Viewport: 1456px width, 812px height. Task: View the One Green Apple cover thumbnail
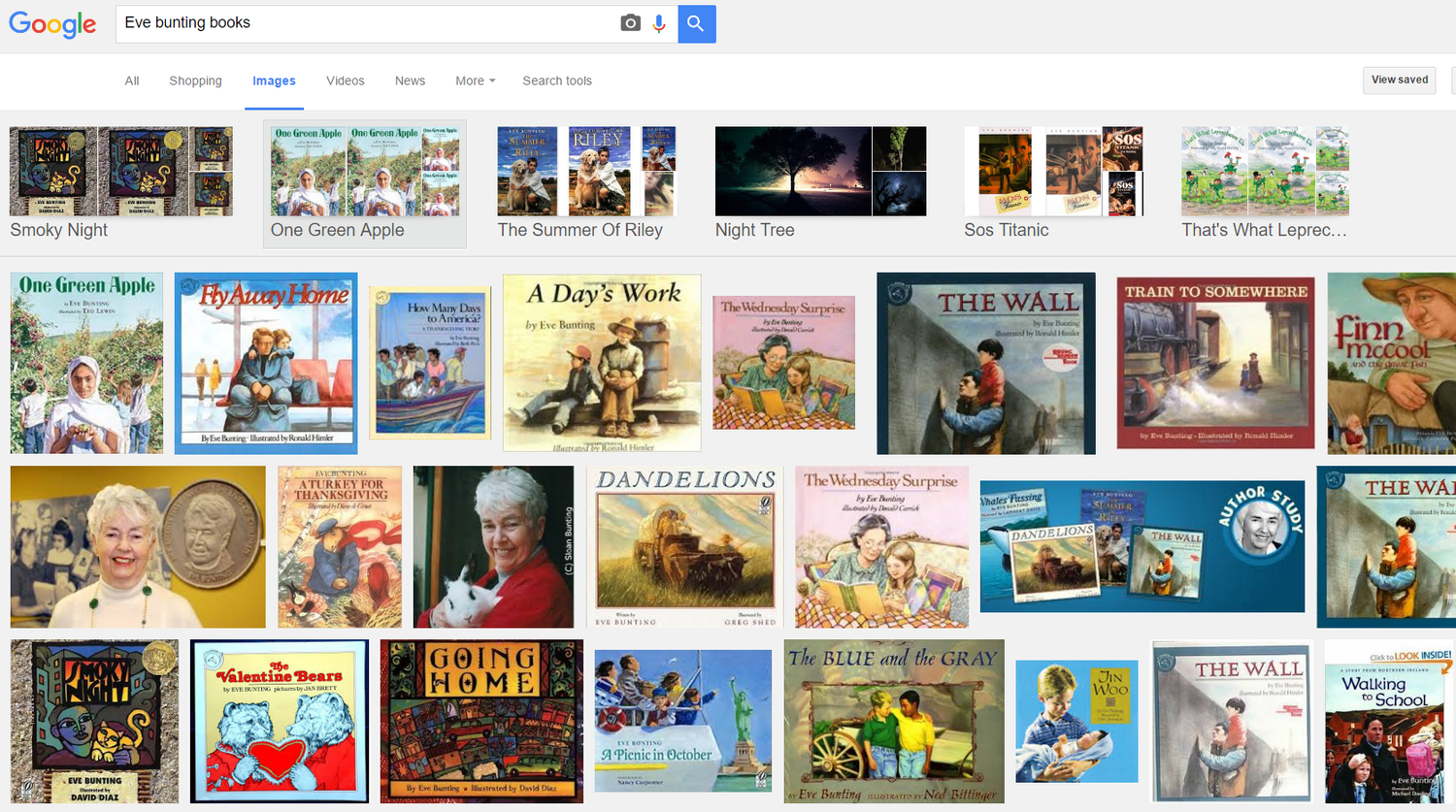(x=85, y=363)
